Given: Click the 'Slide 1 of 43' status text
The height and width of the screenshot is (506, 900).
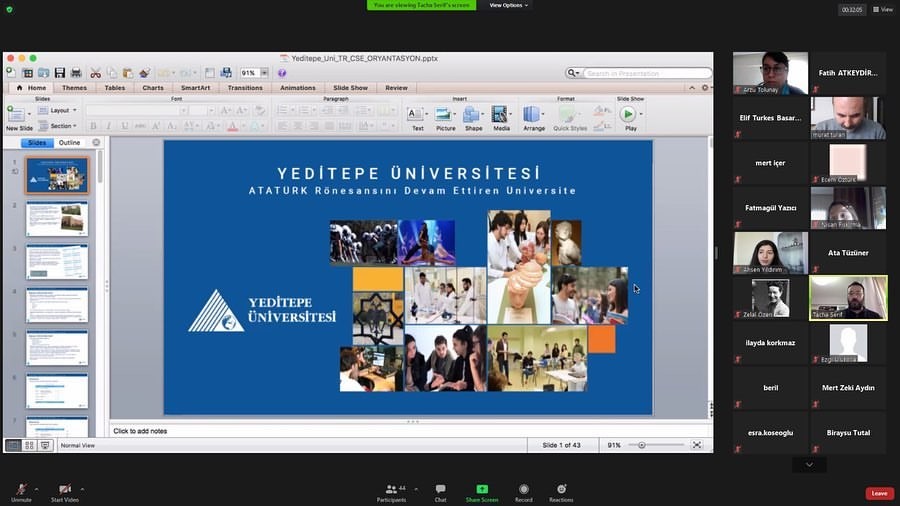Looking at the screenshot, I should (x=561, y=445).
